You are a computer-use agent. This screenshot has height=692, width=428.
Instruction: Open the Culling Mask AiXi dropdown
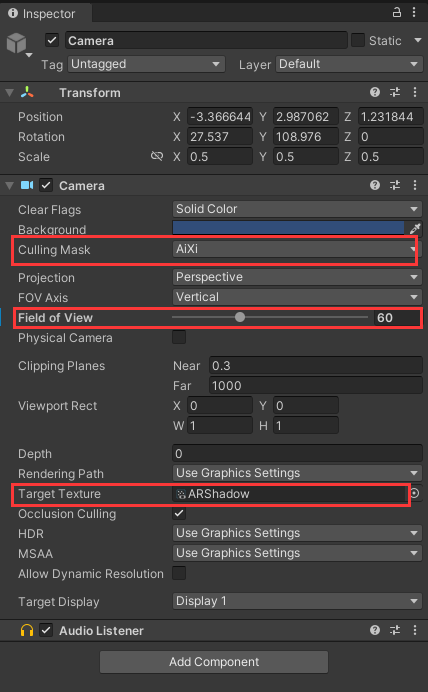(297, 249)
